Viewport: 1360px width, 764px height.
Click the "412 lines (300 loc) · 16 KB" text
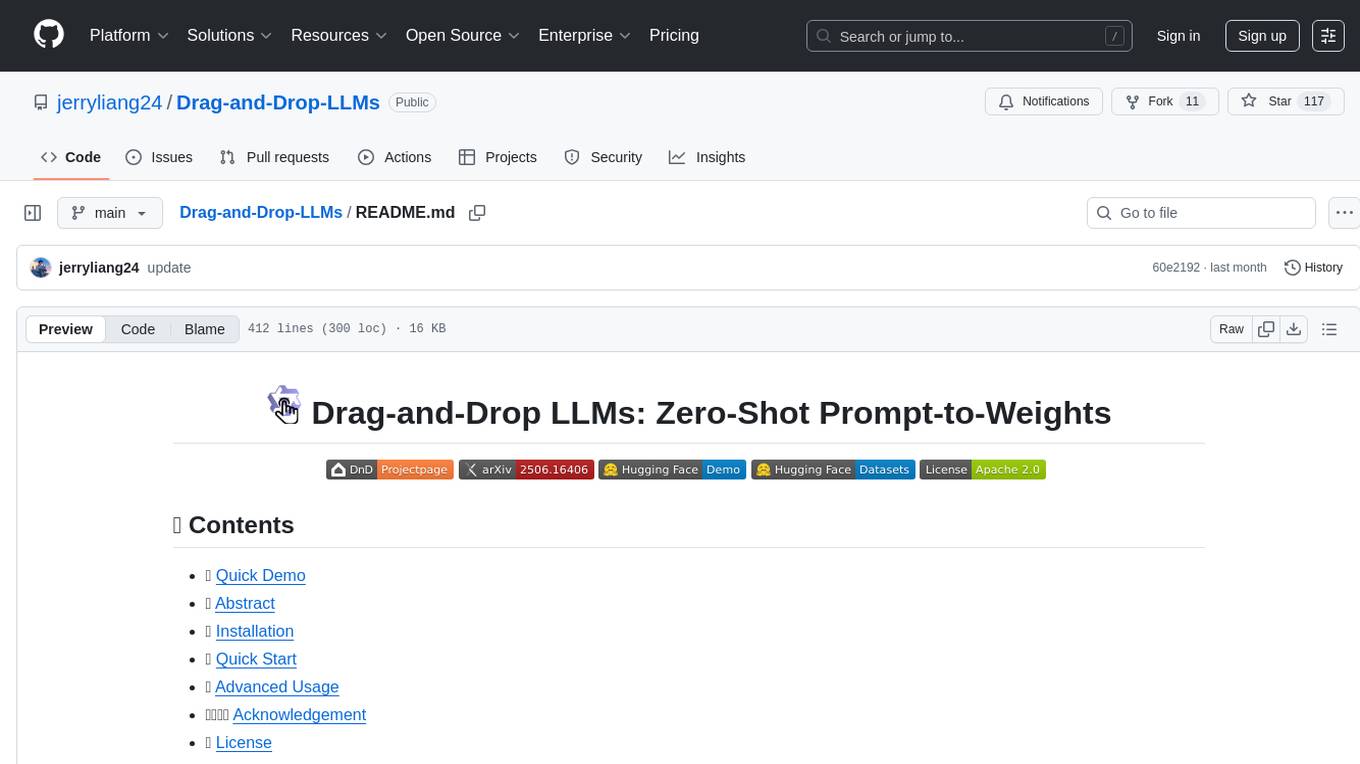tap(346, 329)
